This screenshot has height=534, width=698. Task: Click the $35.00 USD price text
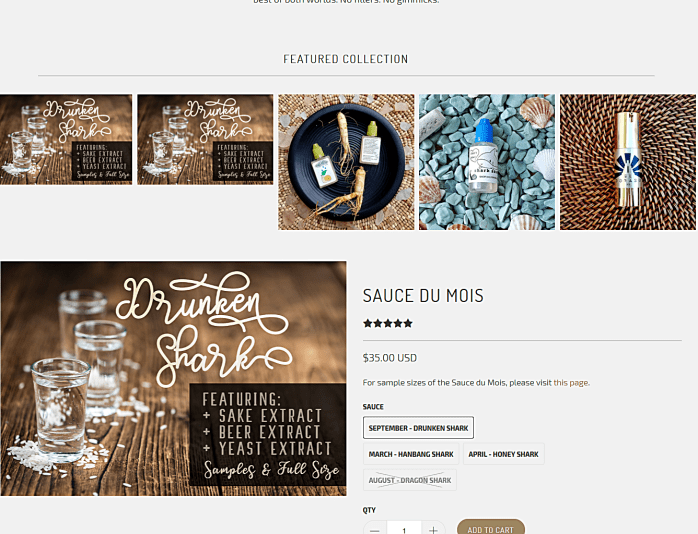390,358
